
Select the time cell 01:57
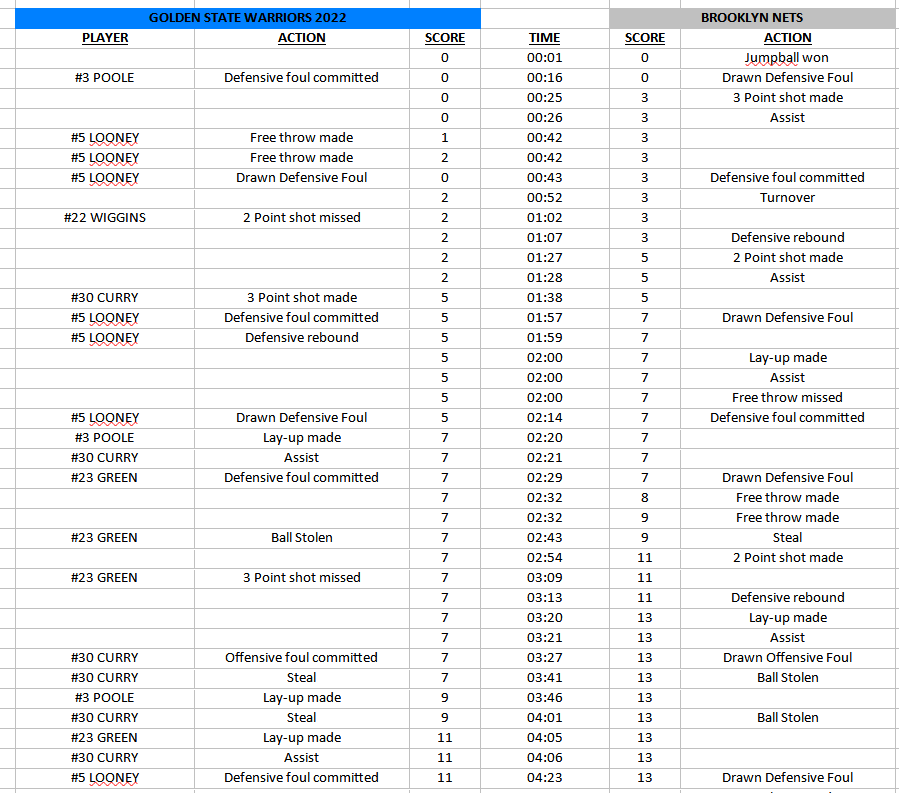point(545,318)
